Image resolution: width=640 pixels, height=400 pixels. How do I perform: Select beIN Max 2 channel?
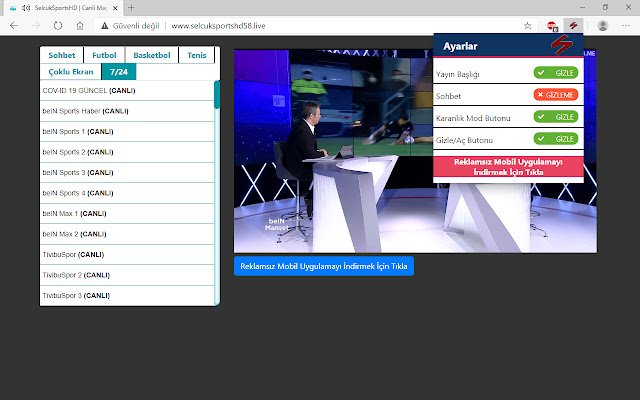point(127,234)
